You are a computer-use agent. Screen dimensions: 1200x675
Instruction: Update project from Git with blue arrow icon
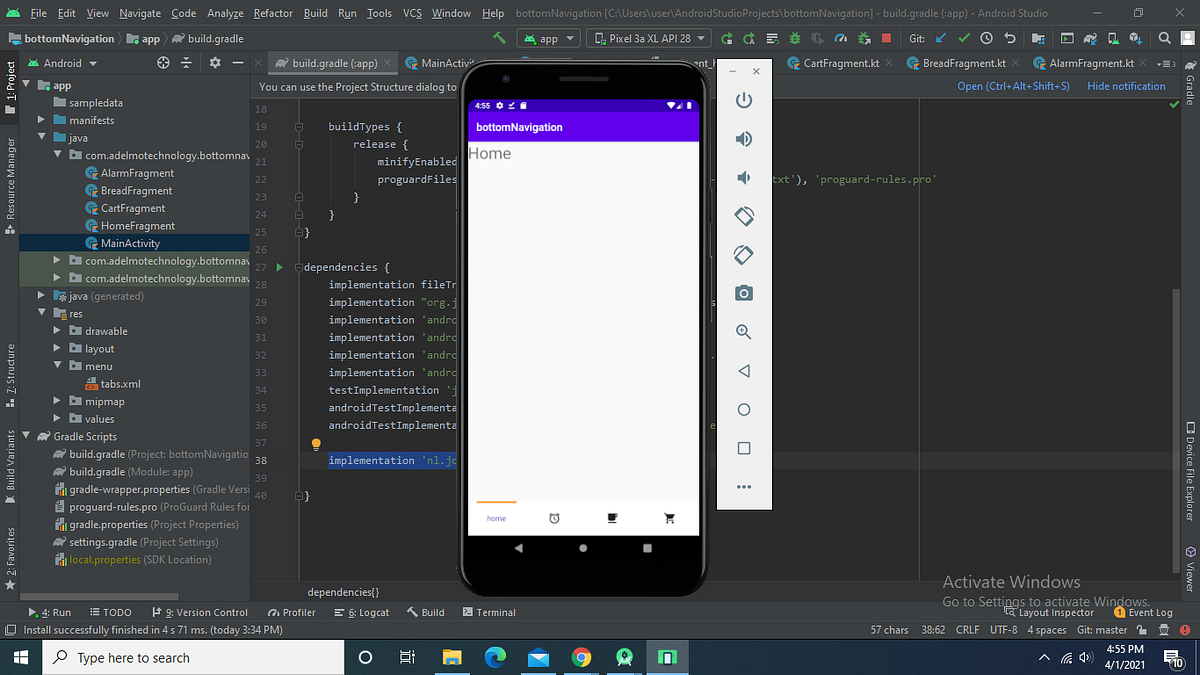[941, 37]
